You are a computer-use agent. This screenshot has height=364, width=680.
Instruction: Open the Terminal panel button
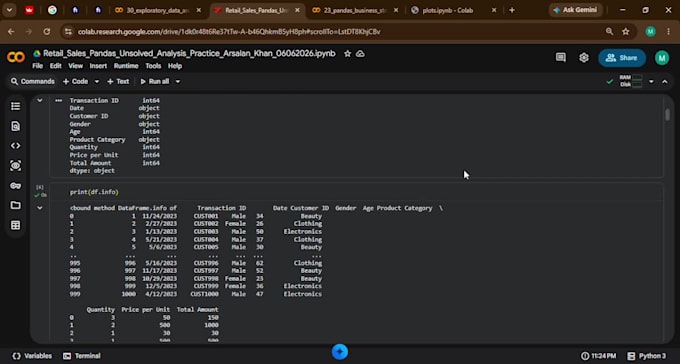tap(82, 356)
